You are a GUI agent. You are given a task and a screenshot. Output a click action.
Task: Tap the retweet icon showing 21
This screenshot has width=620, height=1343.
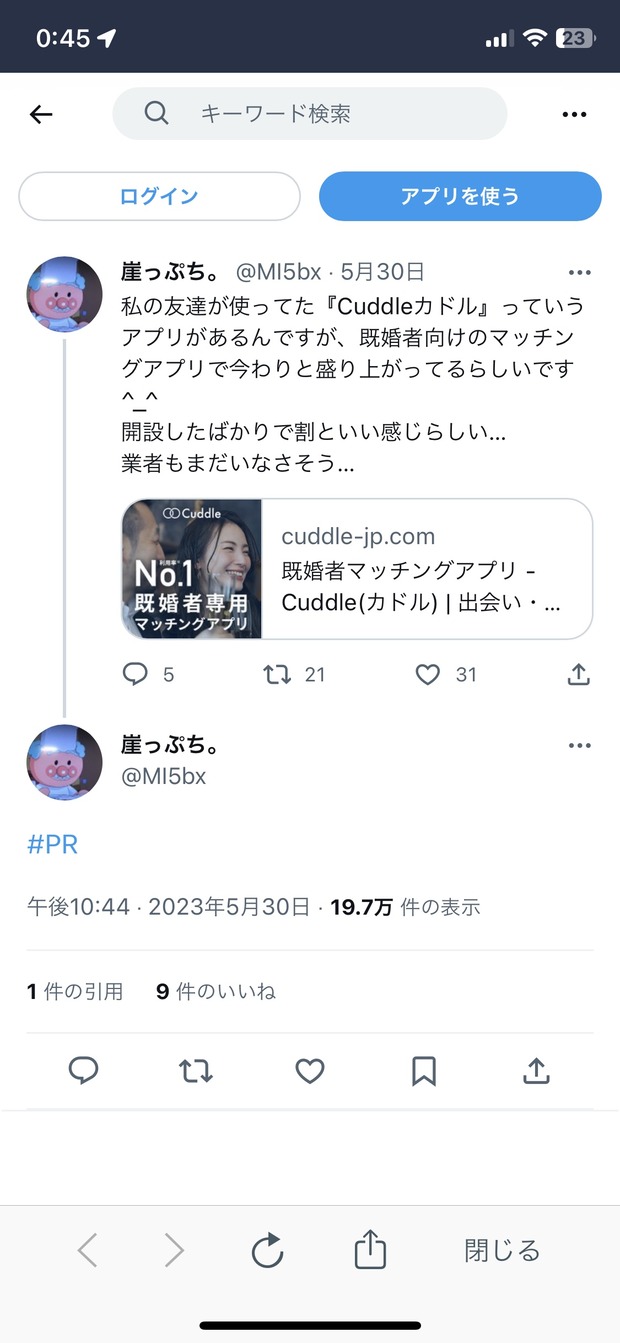[x=277, y=675]
